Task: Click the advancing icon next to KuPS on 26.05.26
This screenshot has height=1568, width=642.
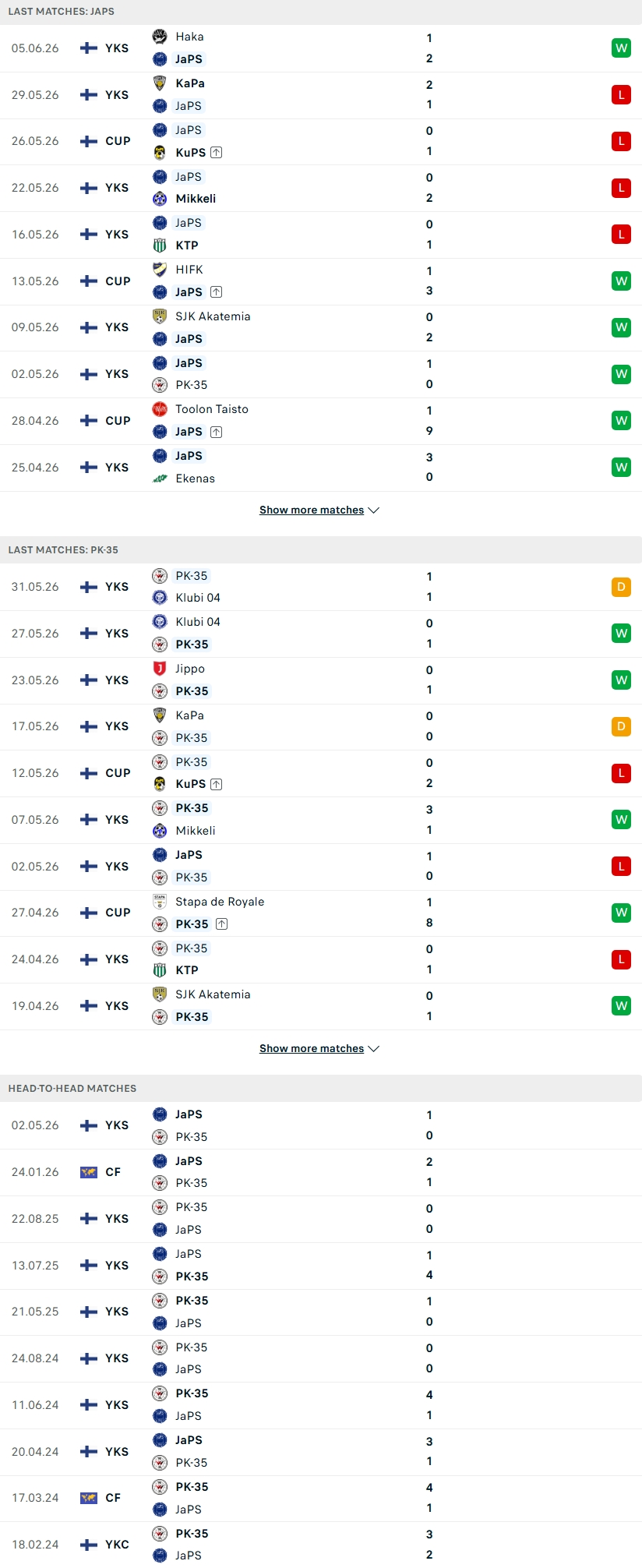Action: 217,153
